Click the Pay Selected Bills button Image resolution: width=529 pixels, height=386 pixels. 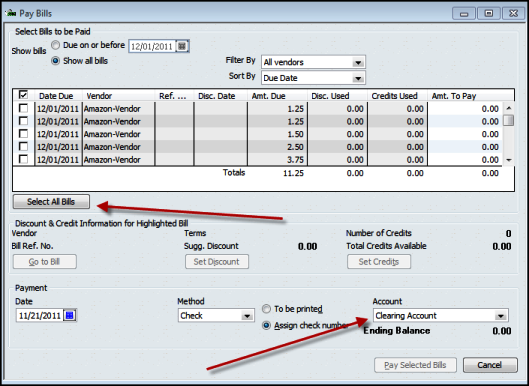coord(415,365)
